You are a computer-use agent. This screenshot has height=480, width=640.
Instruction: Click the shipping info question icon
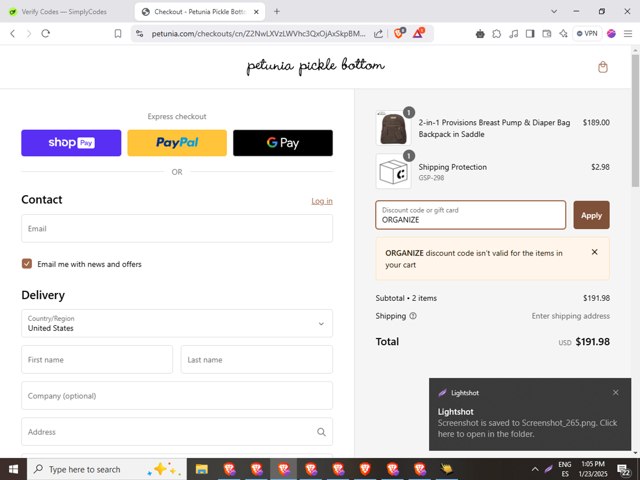click(413, 316)
